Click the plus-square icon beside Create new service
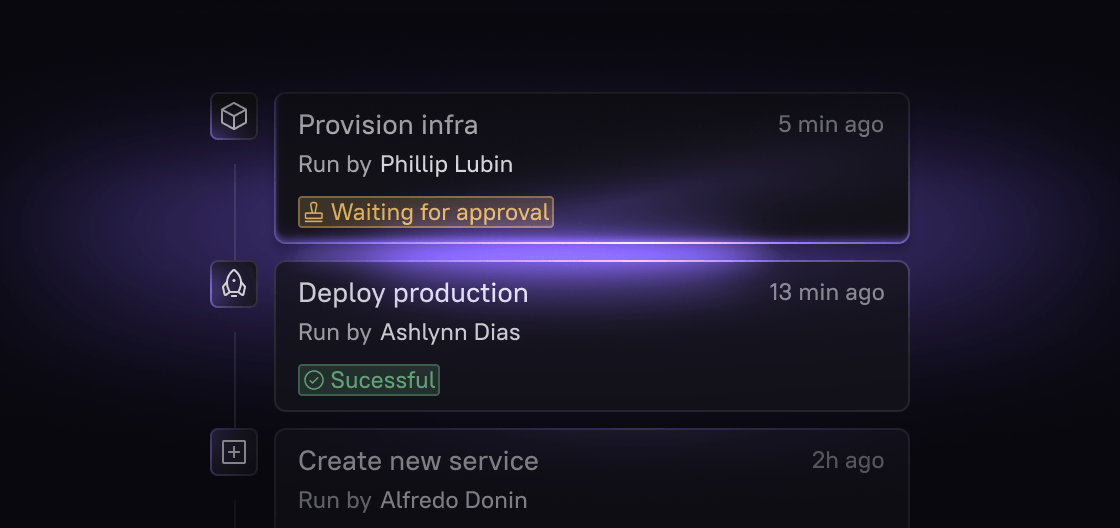This screenshot has height=528, width=1120. [x=234, y=453]
